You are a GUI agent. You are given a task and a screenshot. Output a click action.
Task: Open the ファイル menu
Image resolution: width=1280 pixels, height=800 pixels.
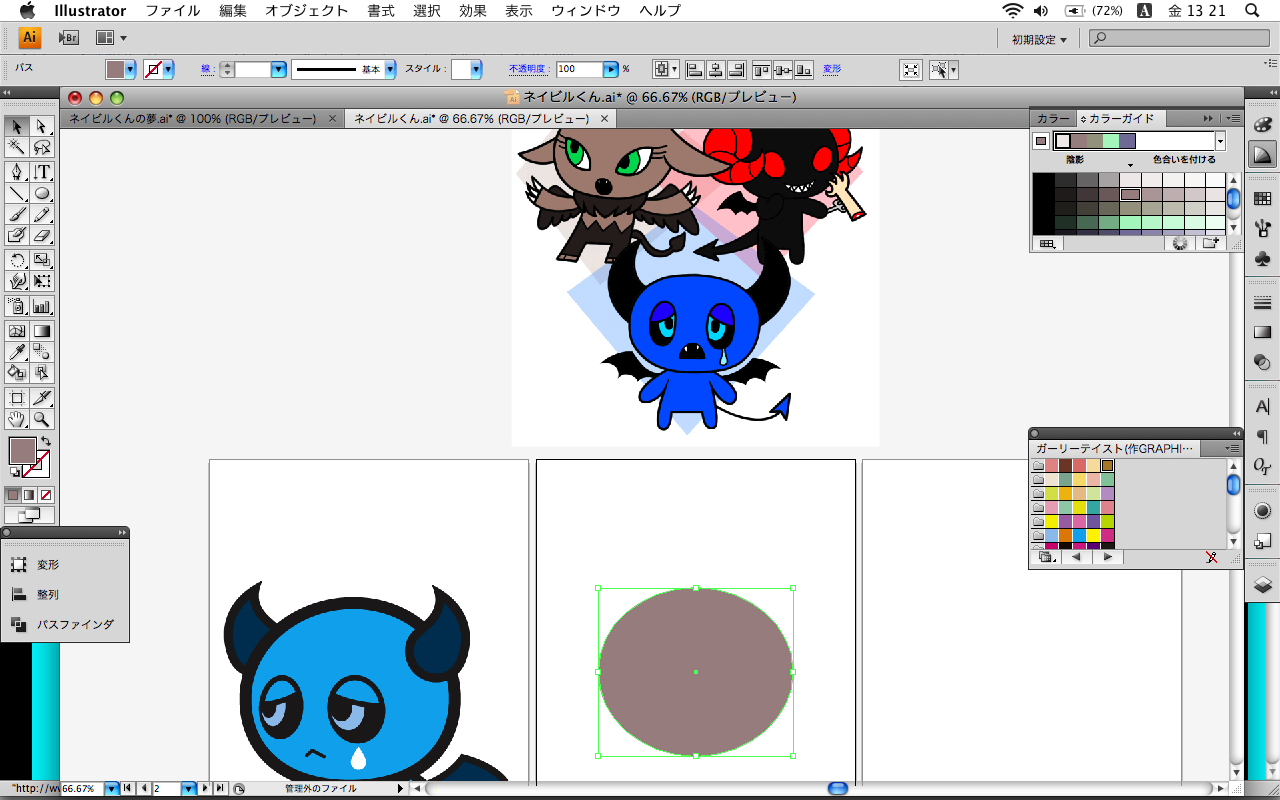pyautogui.click(x=172, y=11)
